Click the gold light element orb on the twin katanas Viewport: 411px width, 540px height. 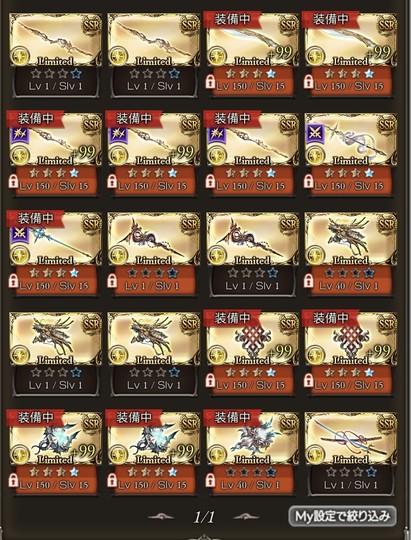[316, 454]
